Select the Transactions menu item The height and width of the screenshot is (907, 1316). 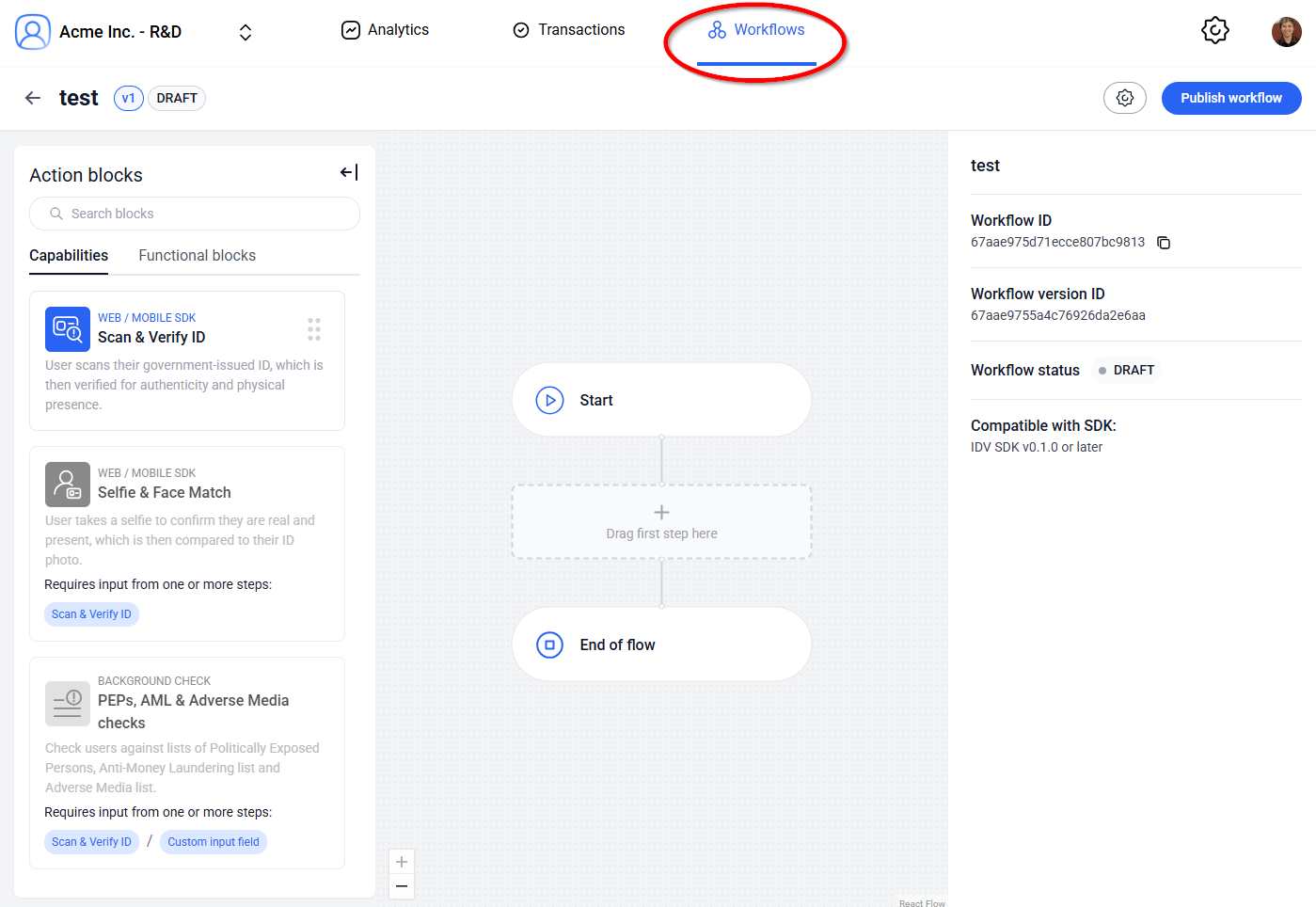click(x=568, y=29)
